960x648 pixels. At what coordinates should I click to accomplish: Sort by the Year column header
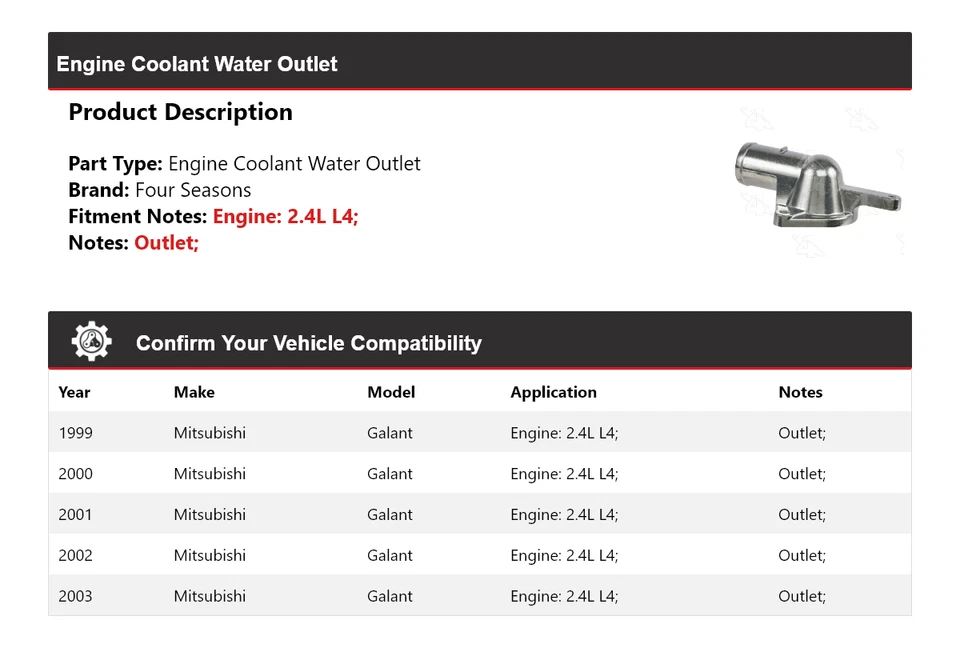coord(74,392)
